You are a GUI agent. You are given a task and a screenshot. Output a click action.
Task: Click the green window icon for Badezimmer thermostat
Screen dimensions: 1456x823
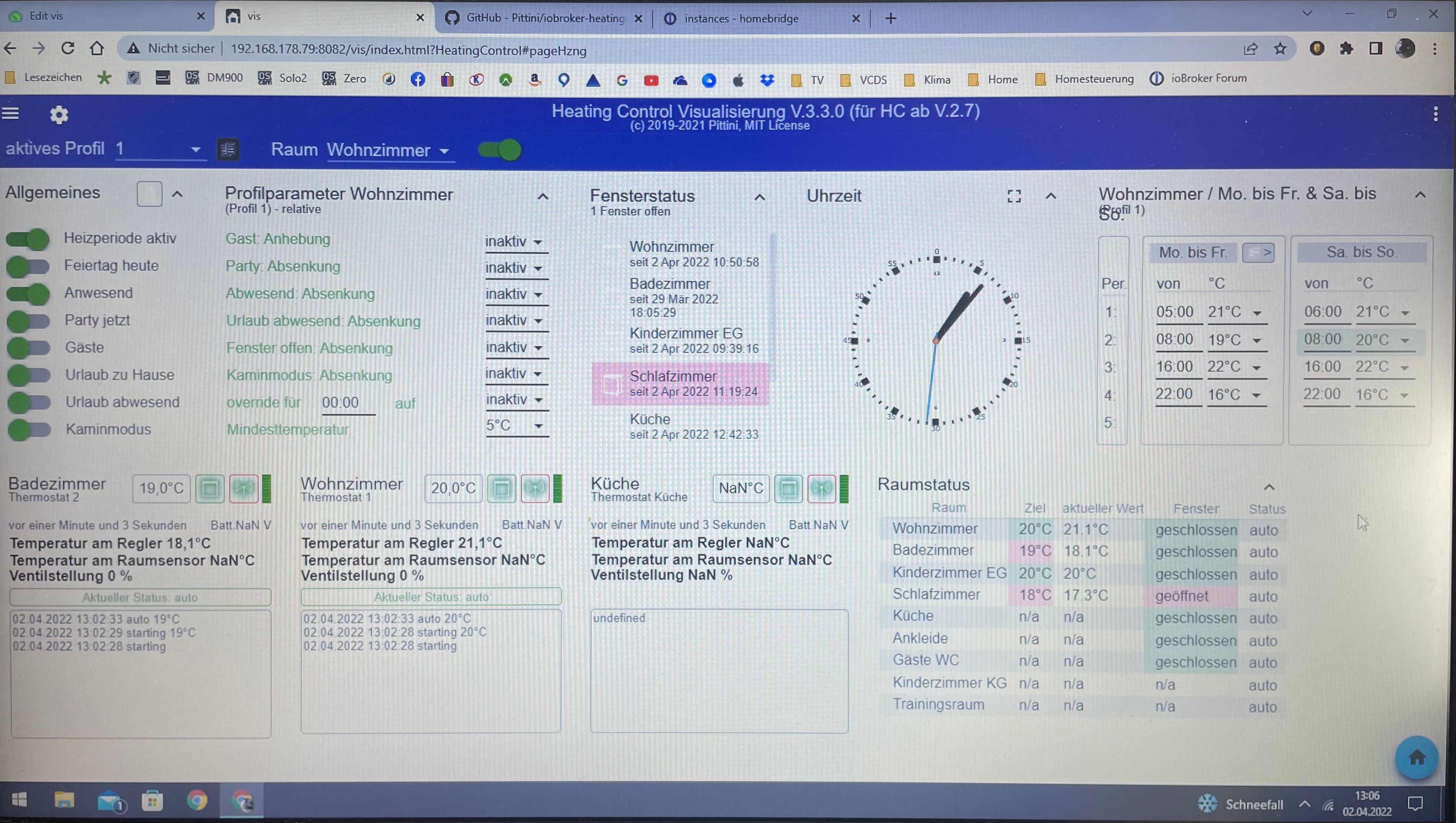coord(210,488)
